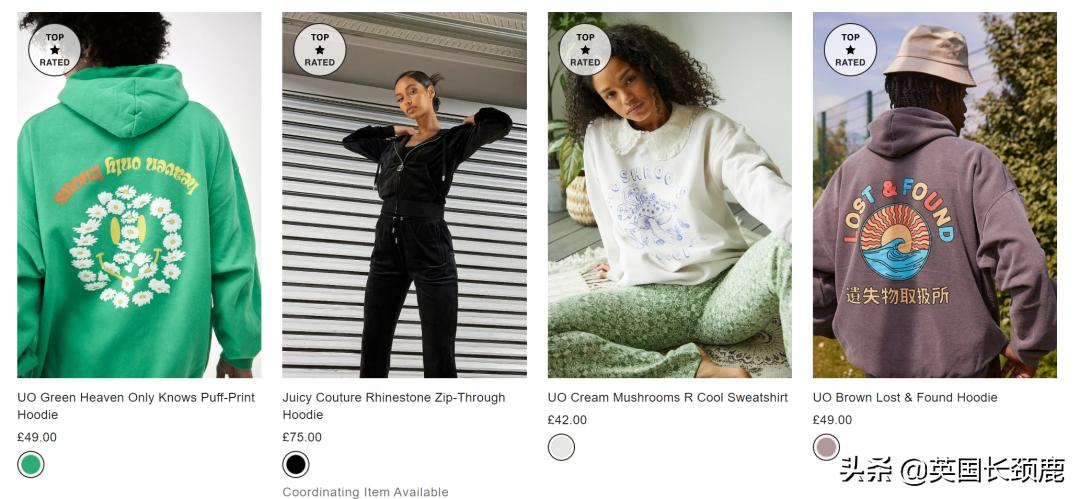The width and height of the screenshot is (1080, 499).
Task: Open the UO Green Heaven Only Knows Hoodie link
Action: pyautogui.click(x=136, y=406)
